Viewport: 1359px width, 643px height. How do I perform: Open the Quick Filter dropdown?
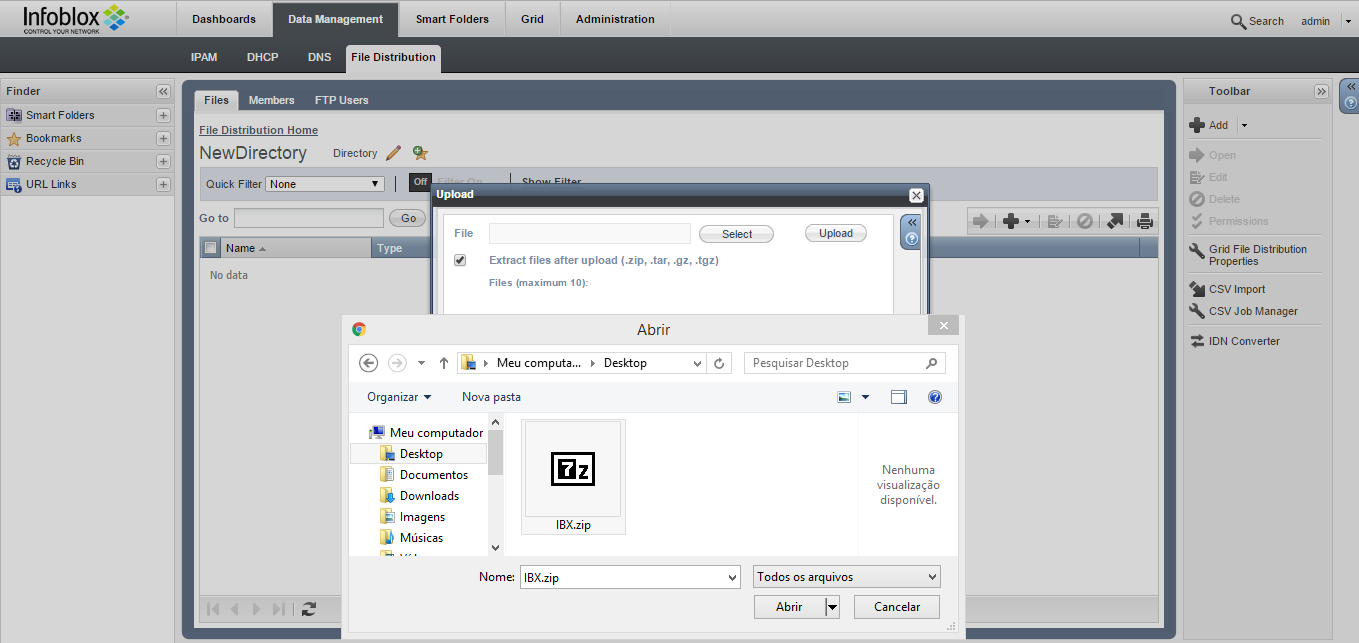click(x=324, y=183)
